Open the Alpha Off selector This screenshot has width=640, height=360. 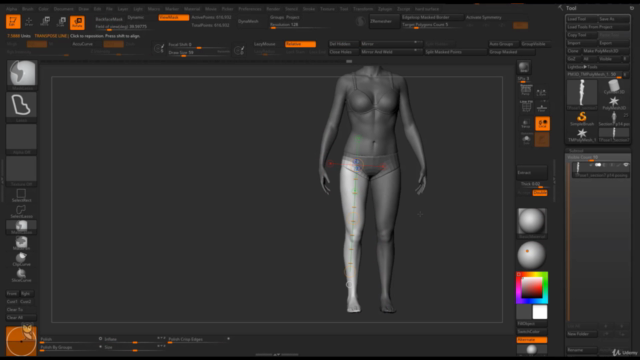click(x=21, y=139)
